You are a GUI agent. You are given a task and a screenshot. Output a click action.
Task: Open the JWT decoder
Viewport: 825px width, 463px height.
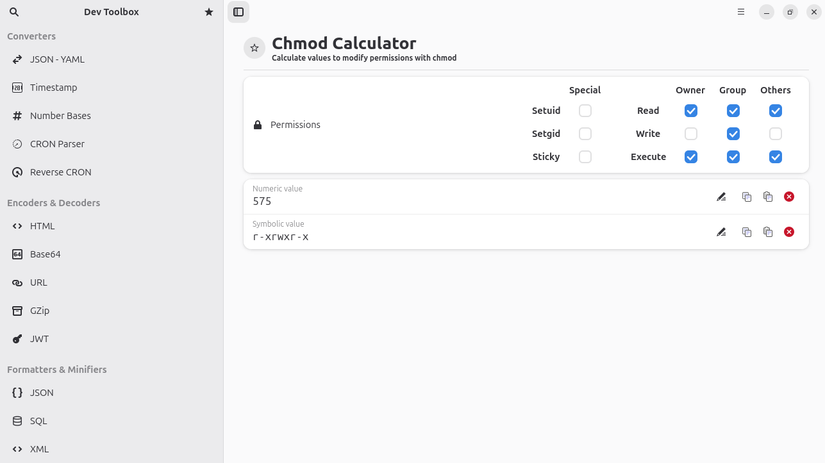[x=112, y=339]
